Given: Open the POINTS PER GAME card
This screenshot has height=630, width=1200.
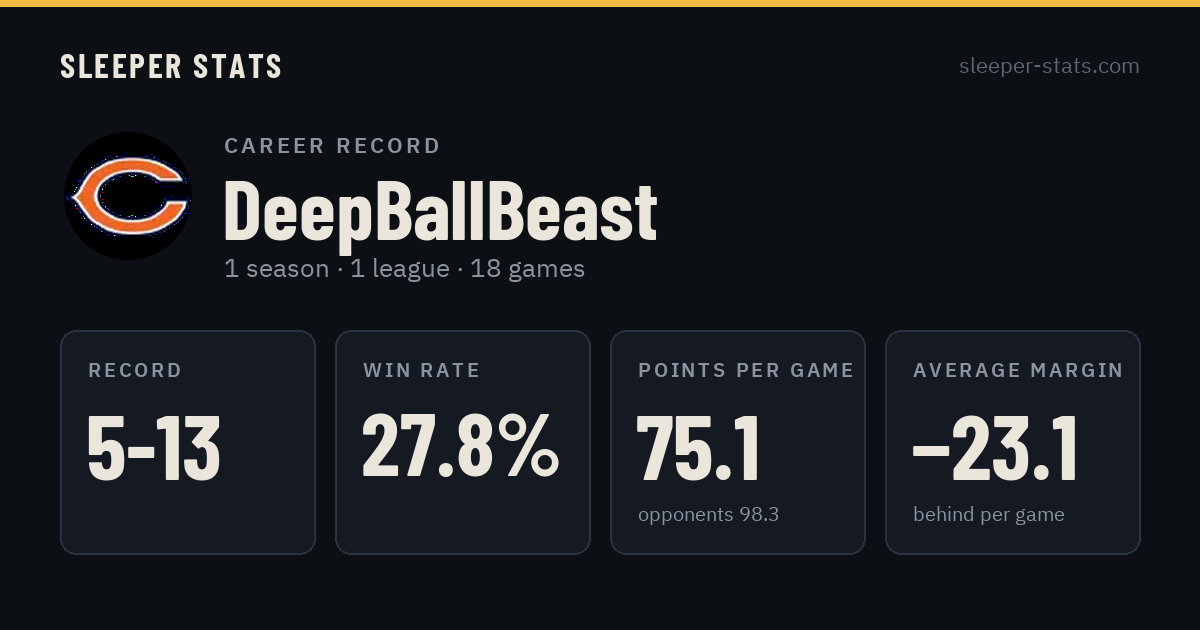Looking at the screenshot, I should (738, 442).
